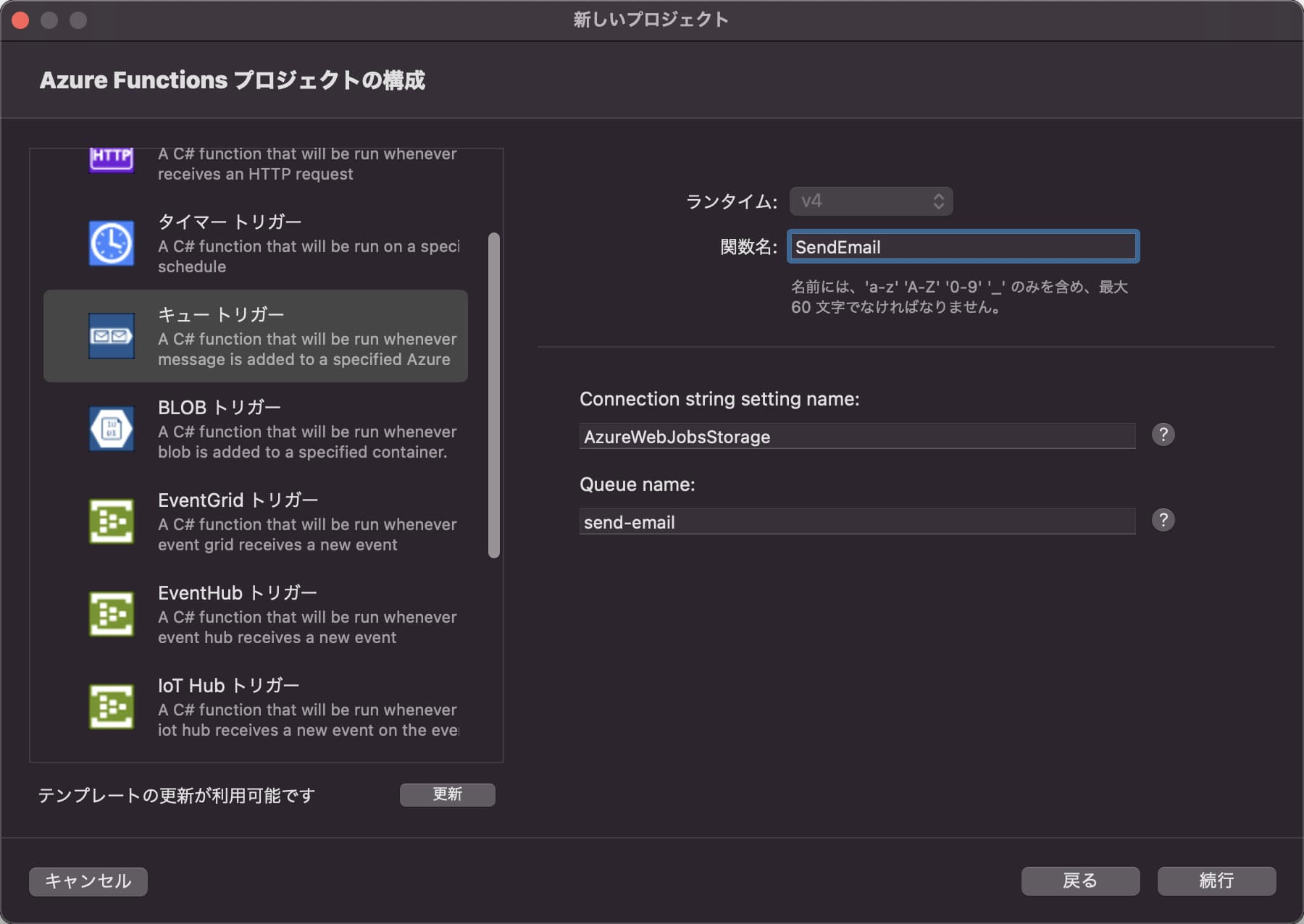The image size is (1304, 924).
Task: Click the queue trigger envelope icon
Action: [x=112, y=336]
